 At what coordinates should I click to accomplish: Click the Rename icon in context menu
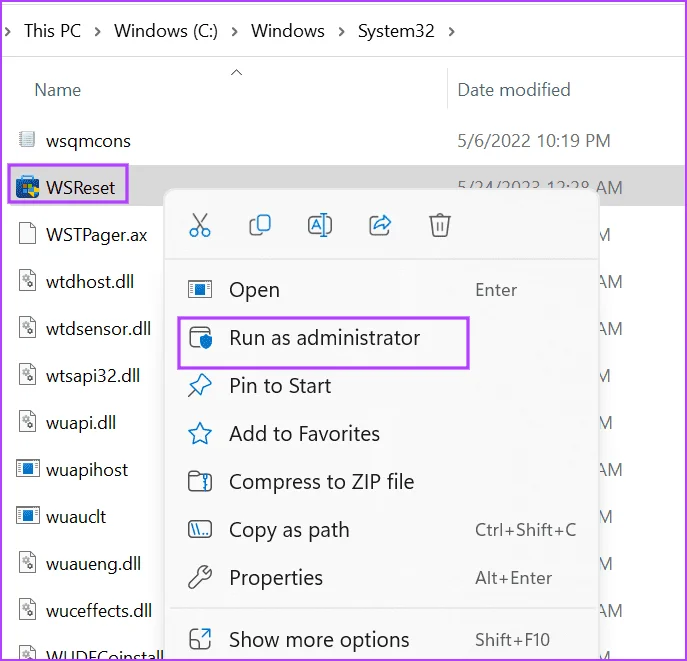pos(320,225)
